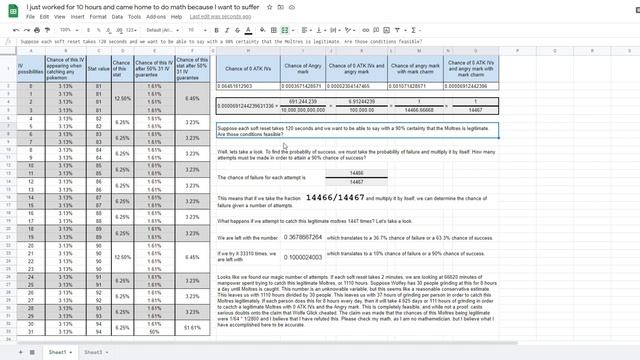Click the Filter icon
This screenshot has width=640, height=360.
[x=397, y=30]
